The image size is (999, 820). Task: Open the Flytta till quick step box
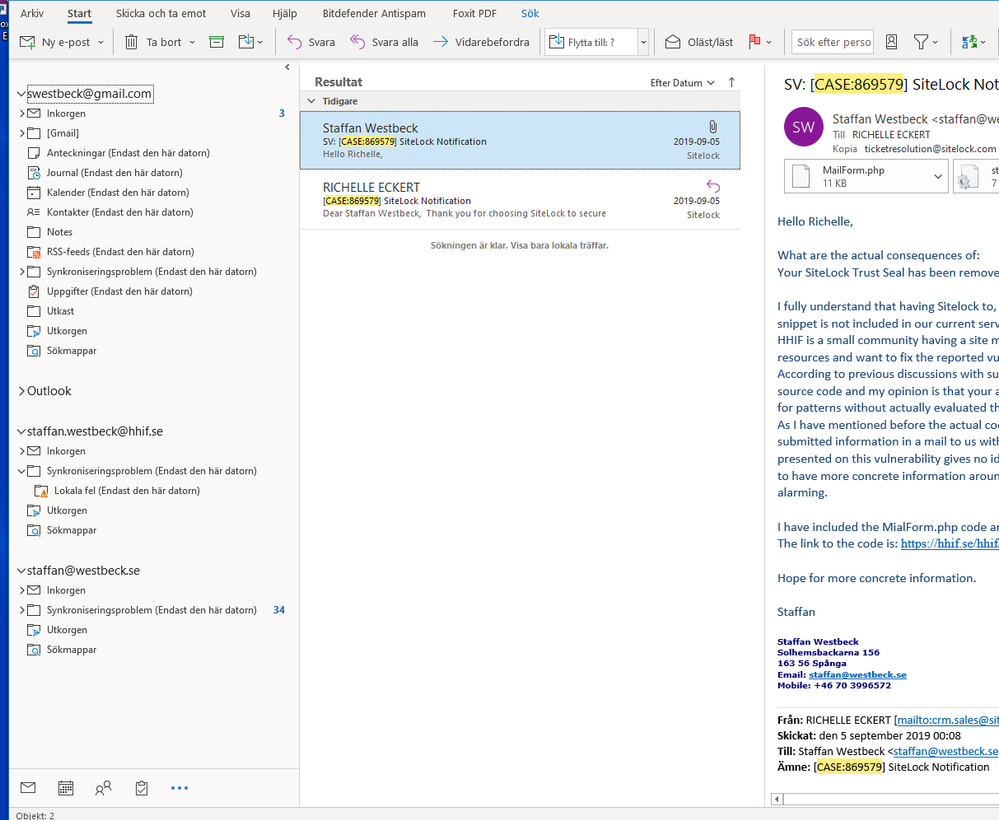tap(591, 42)
